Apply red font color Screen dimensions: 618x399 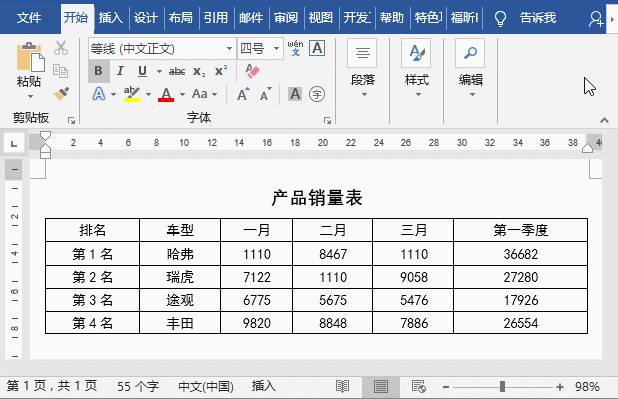(166, 94)
